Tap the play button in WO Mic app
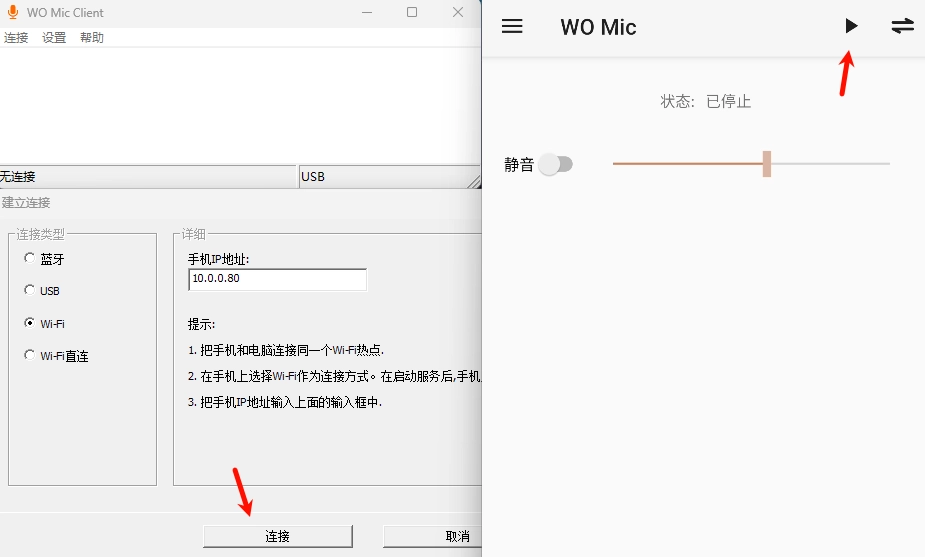The height and width of the screenshot is (557, 925). [x=851, y=26]
